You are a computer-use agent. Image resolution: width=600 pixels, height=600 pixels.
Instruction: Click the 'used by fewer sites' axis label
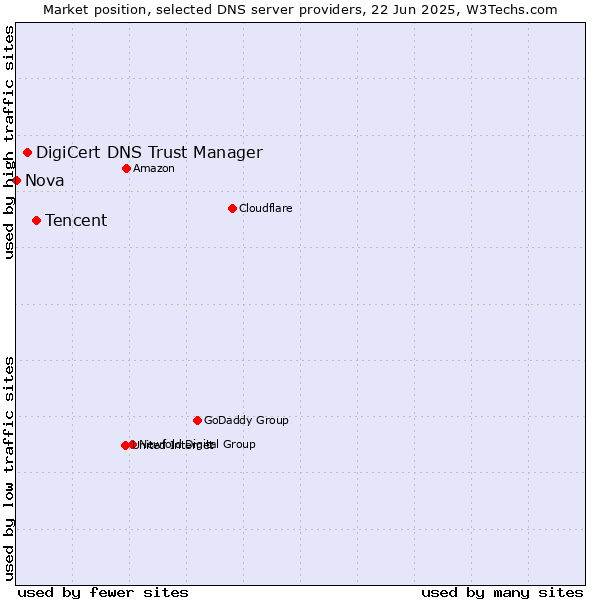103,593
